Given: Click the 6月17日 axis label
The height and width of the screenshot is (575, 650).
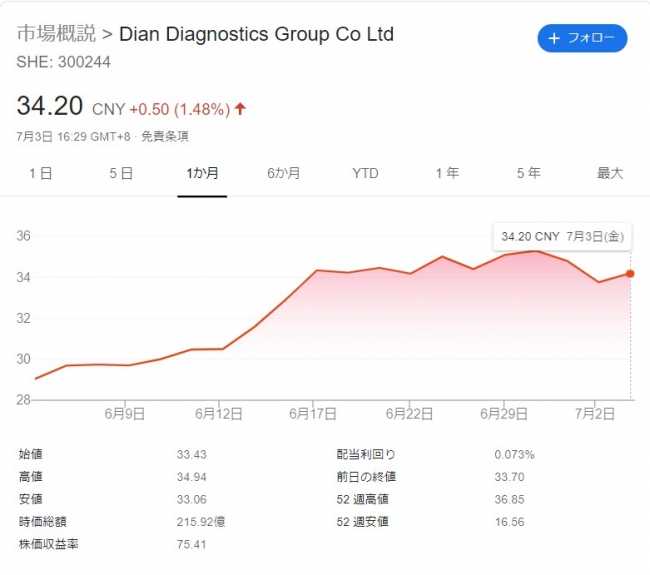Looking at the screenshot, I should click(313, 414).
